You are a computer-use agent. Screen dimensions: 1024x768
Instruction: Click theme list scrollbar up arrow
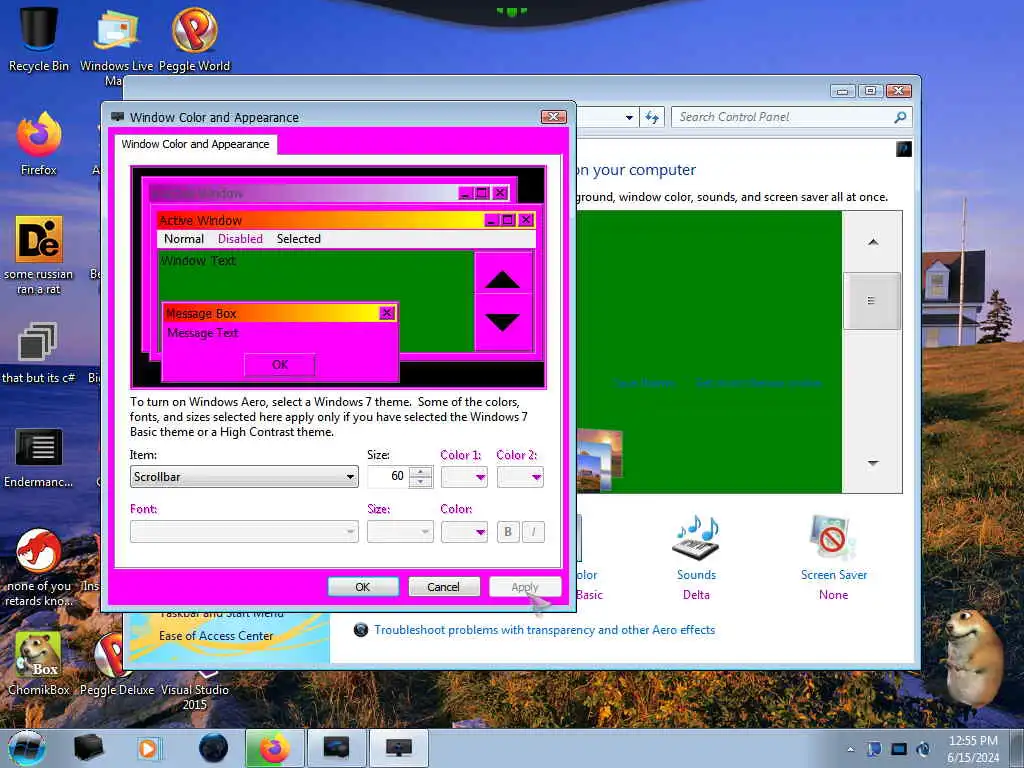(872, 242)
